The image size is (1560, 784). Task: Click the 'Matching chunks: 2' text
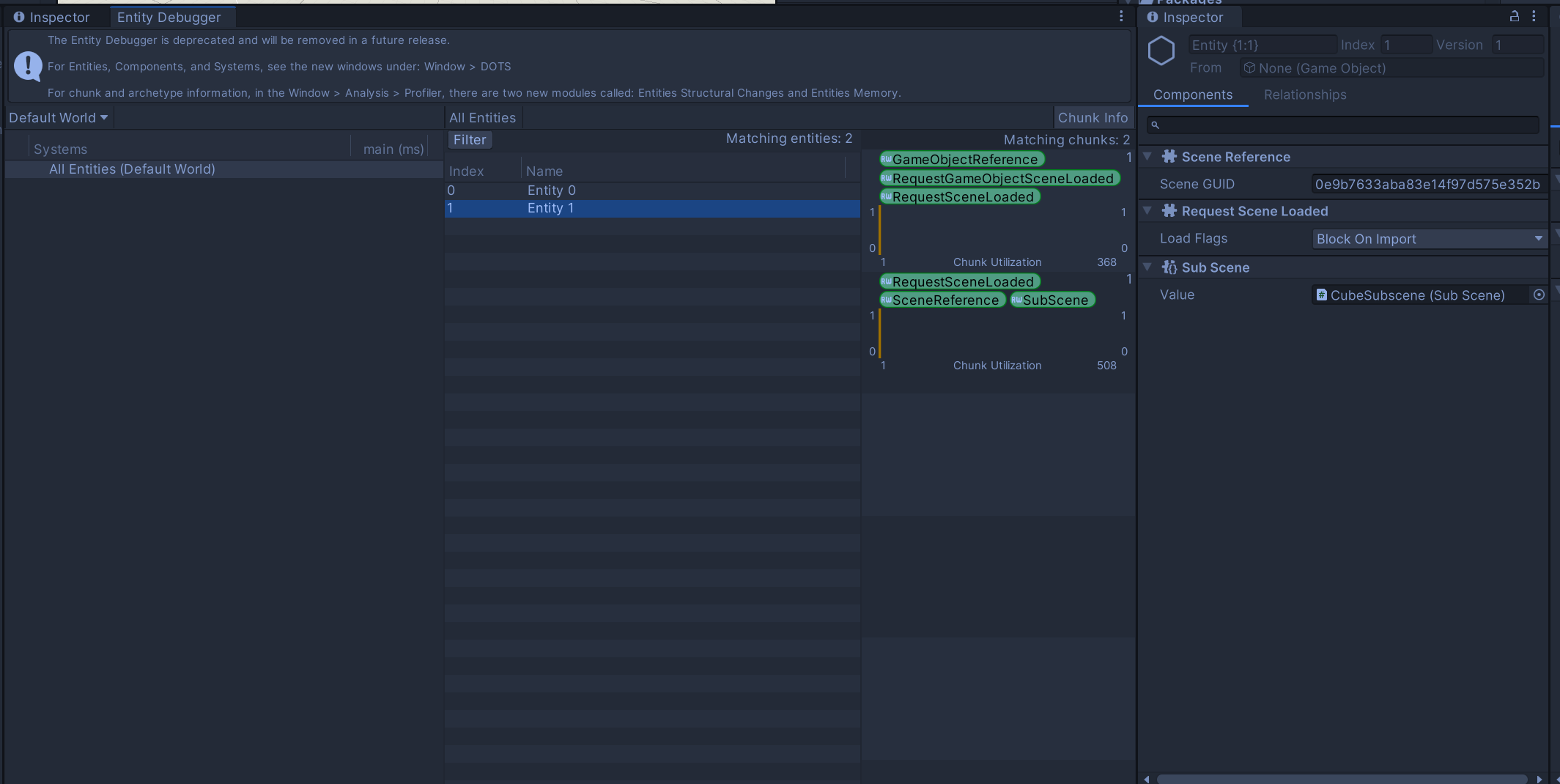point(1067,140)
